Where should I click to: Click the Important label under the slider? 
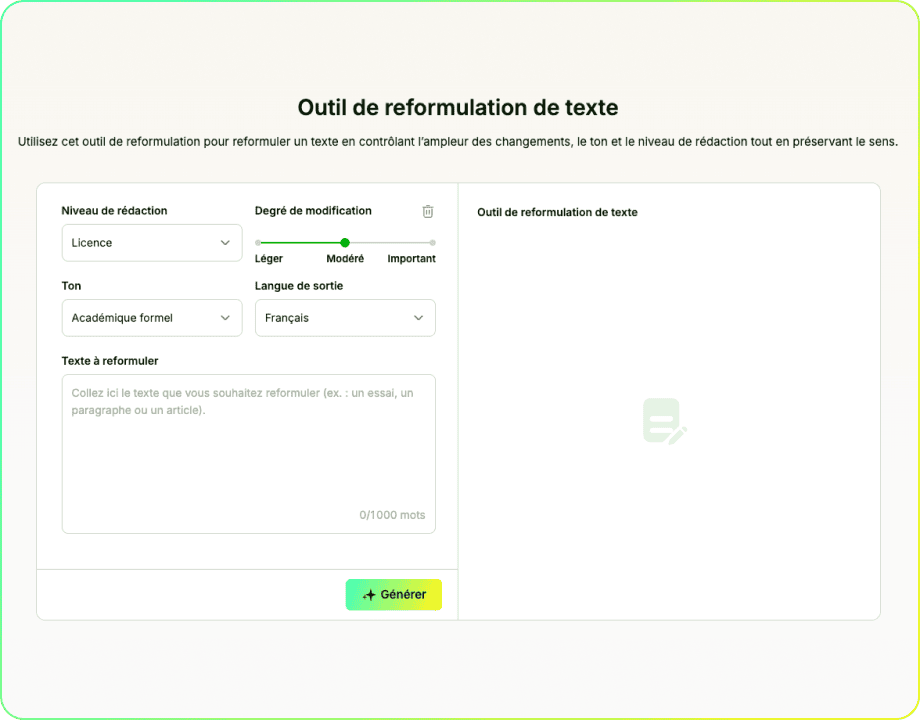(411, 259)
